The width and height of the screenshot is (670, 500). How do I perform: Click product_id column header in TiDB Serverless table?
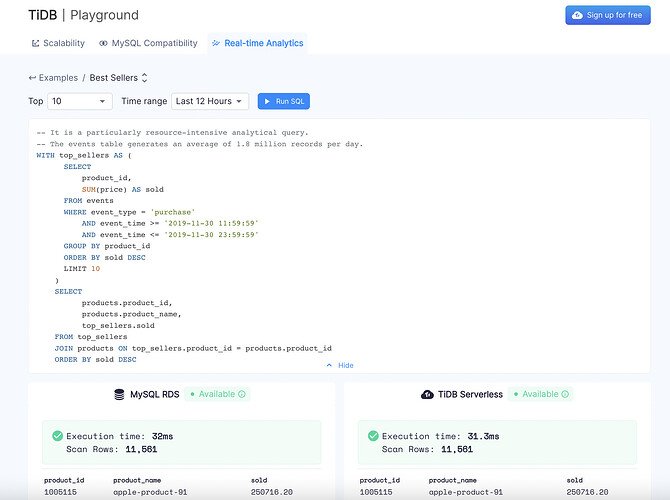coord(380,480)
